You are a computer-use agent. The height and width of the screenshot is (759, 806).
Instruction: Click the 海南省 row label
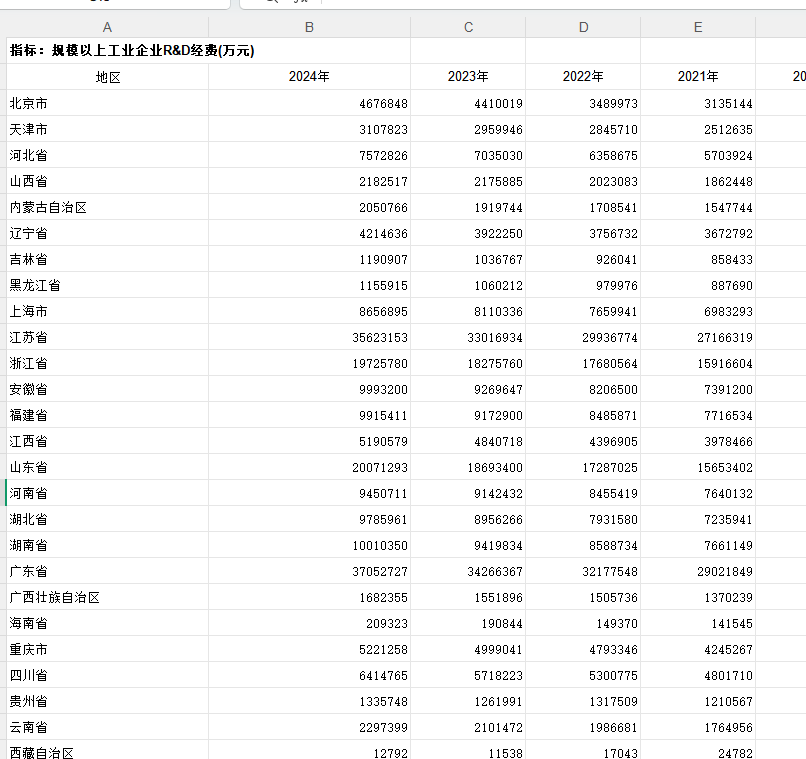tap(28, 623)
